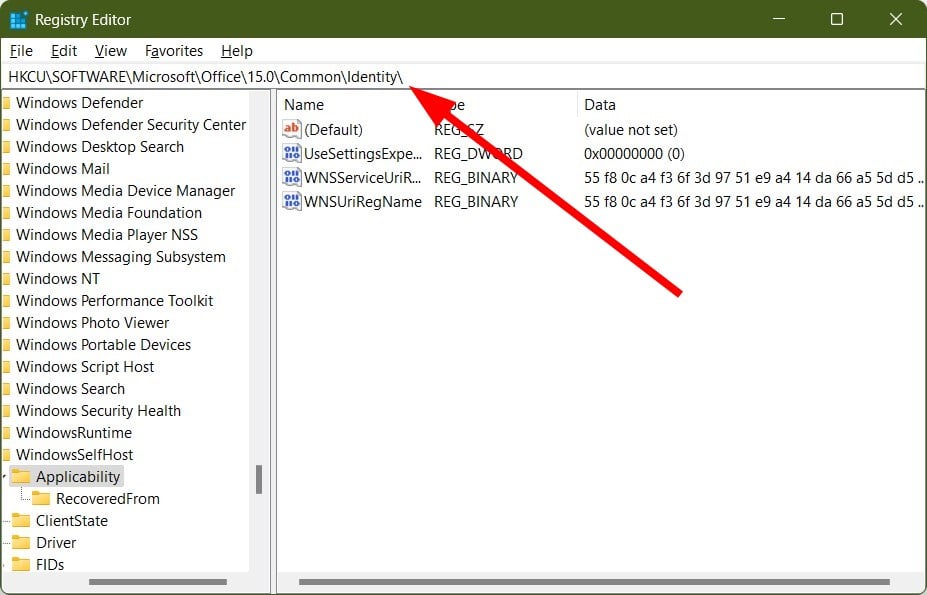The image size is (927, 595).
Task: Select Windows Search key
Action: coord(70,389)
